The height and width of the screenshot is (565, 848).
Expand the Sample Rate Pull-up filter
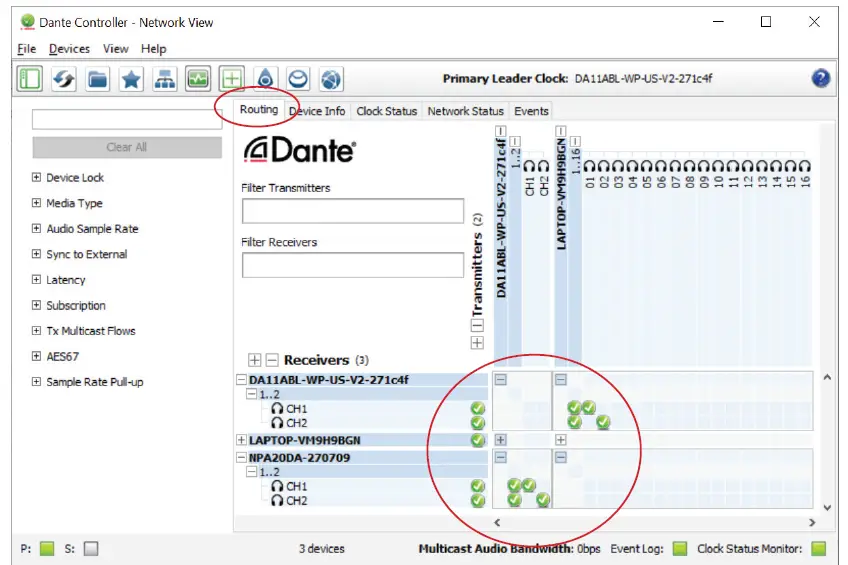pos(36,382)
